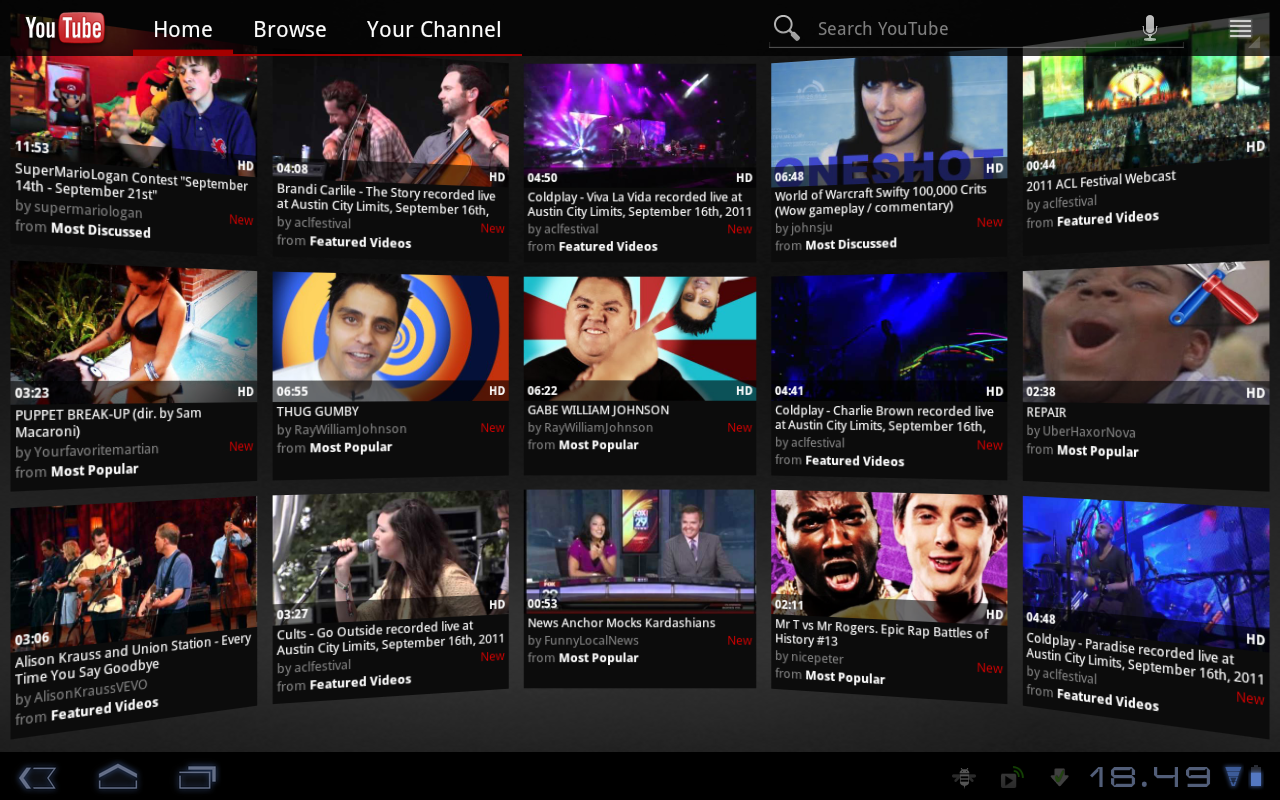Tap the 18:49 clock in status bar

1150,777
